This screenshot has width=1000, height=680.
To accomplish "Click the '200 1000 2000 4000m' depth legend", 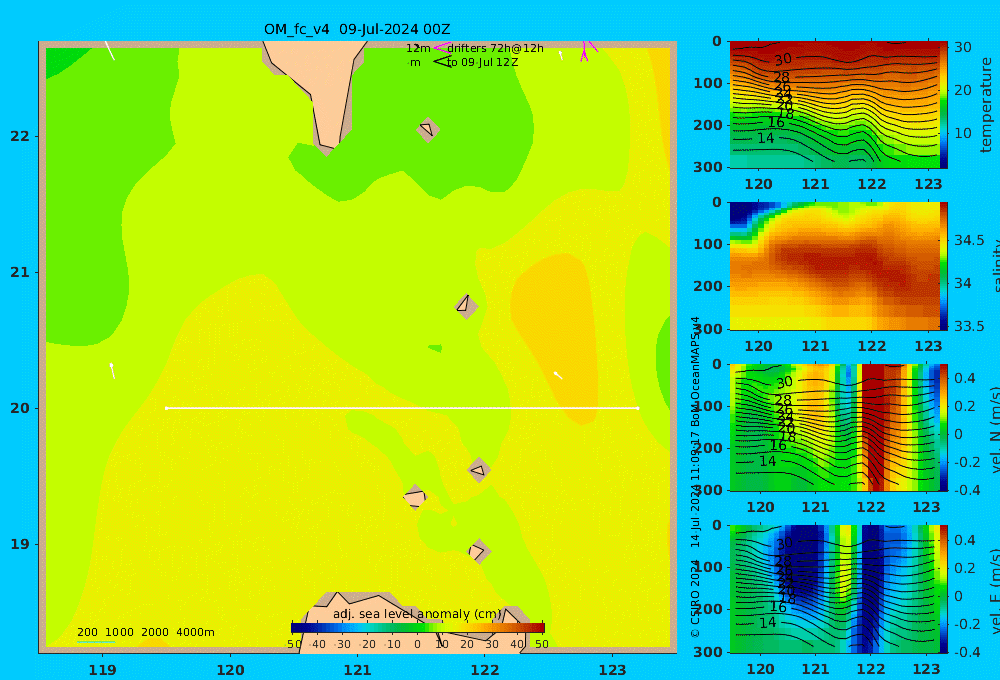I will click(145, 632).
